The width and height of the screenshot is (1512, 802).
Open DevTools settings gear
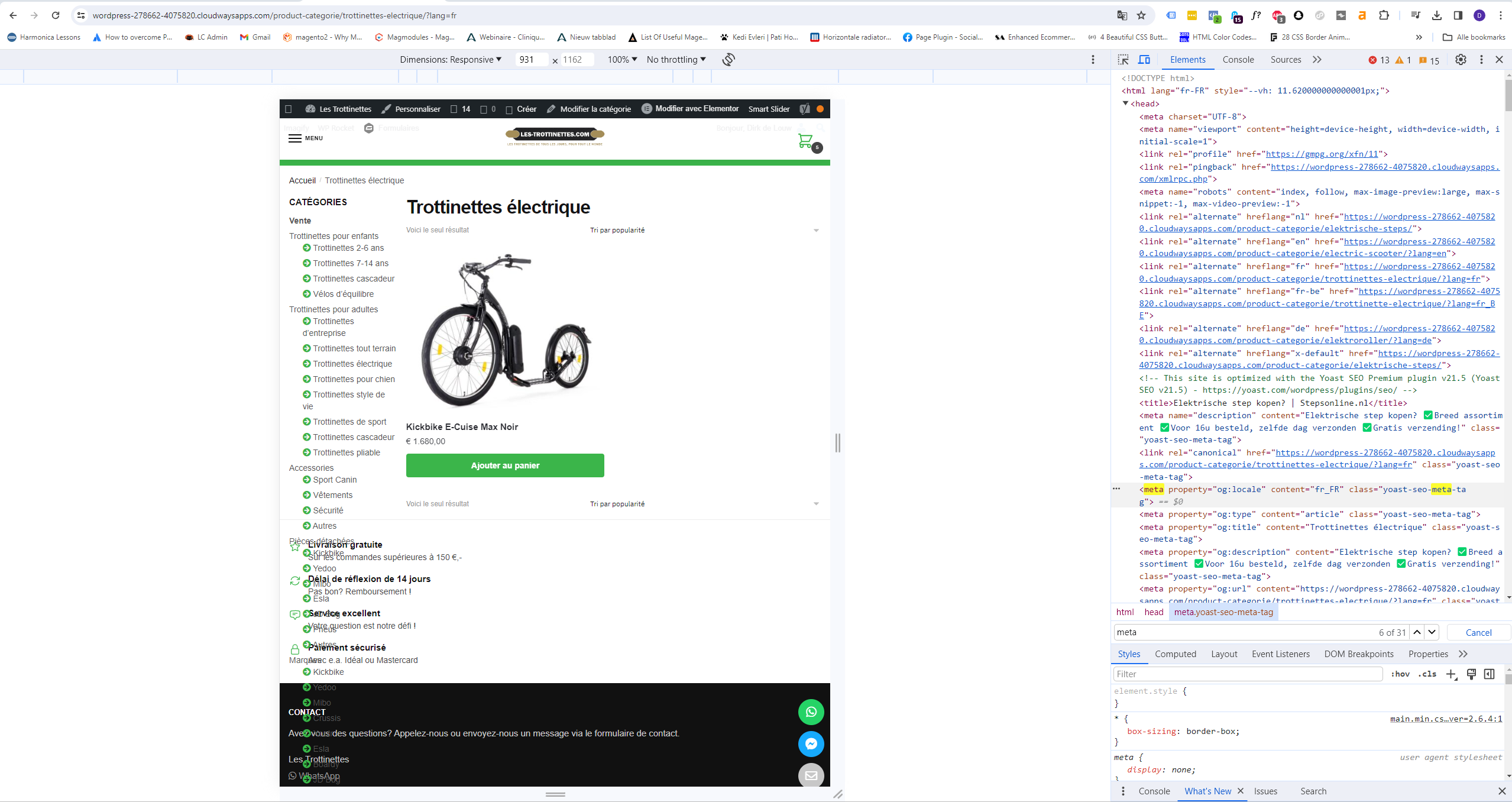click(1461, 60)
